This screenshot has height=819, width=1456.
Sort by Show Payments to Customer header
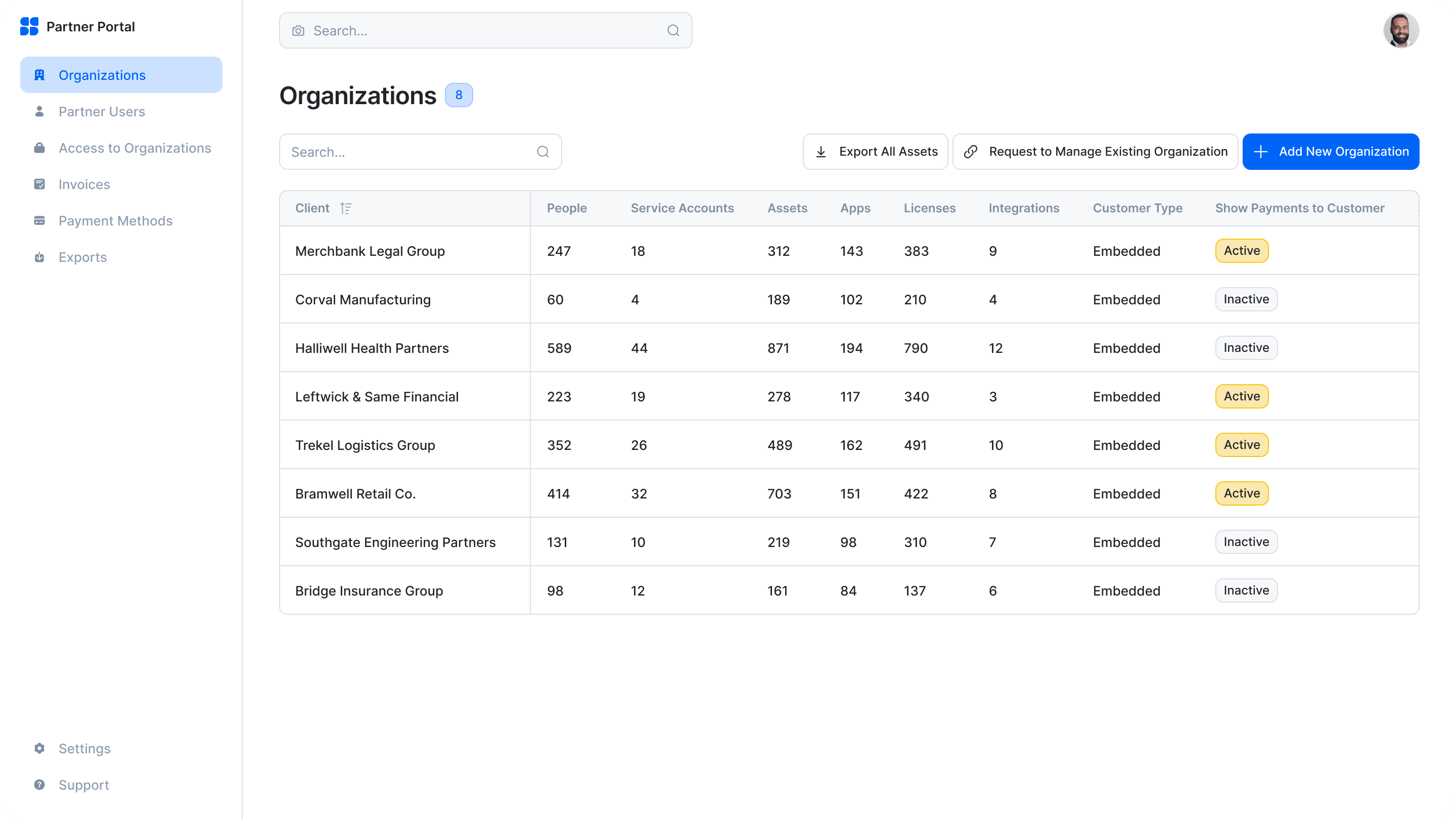coord(1299,208)
